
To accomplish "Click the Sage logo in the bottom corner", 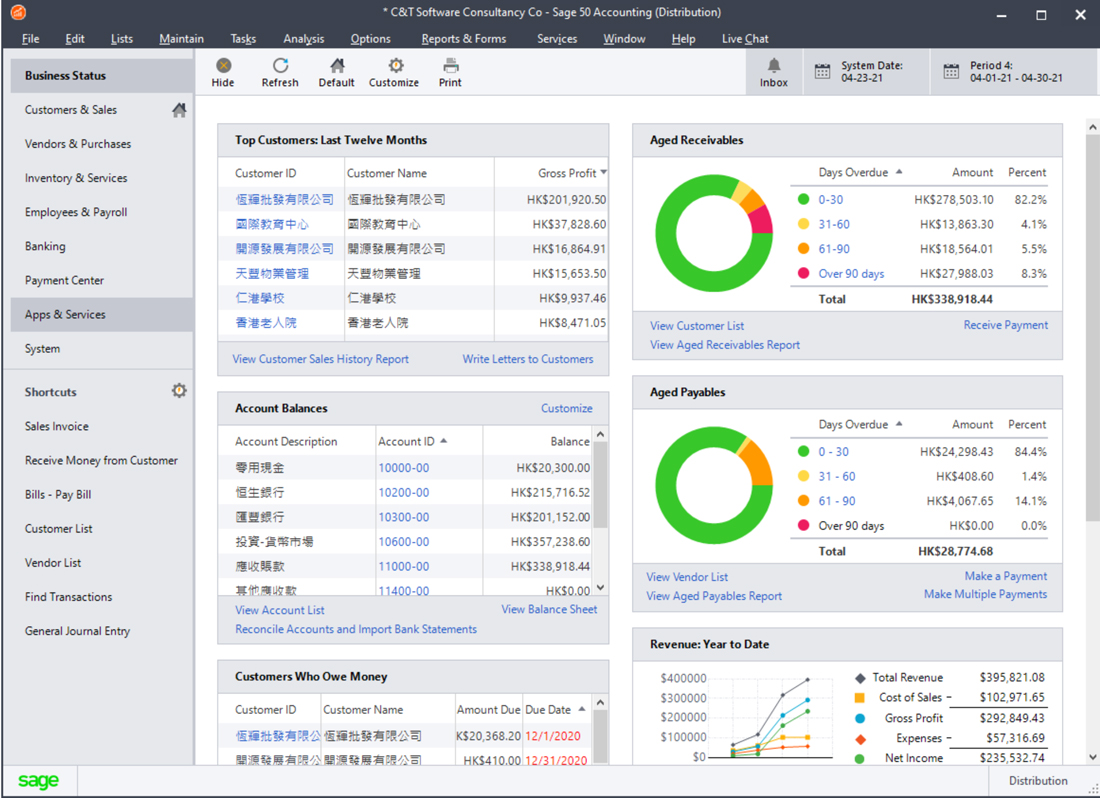I will pos(37,780).
